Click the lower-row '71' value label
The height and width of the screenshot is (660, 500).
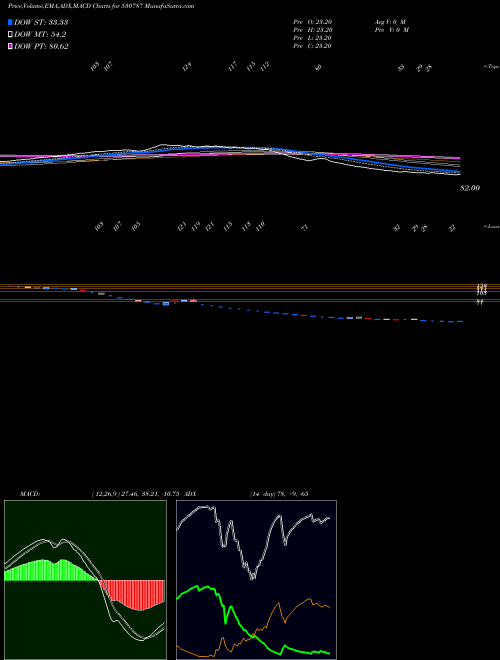(306, 228)
